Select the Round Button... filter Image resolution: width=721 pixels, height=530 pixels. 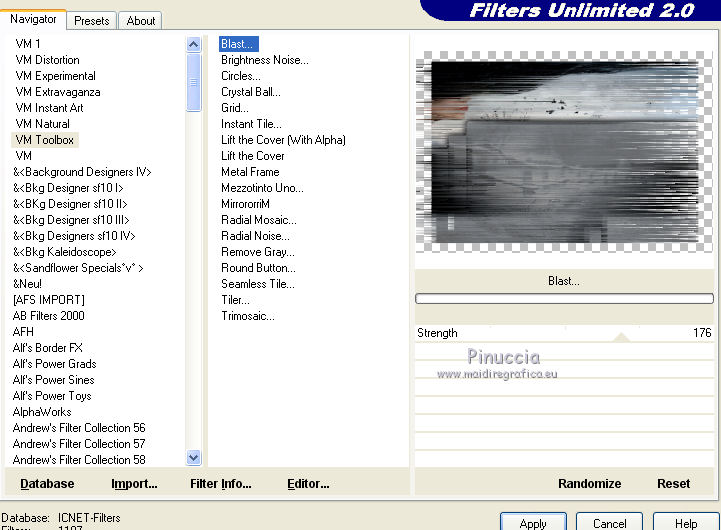258,268
